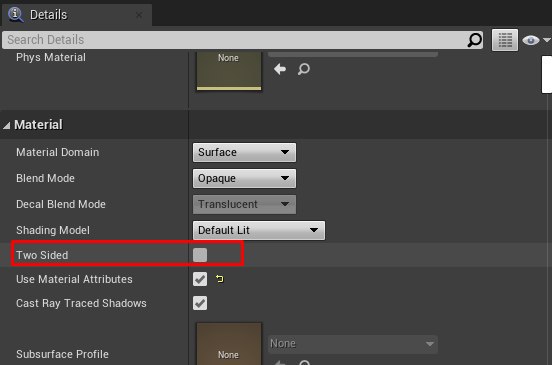This screenshot has width=552, height=365.
Task: Open the Blend Mode dropdown
Action: [x=244, y=178]
